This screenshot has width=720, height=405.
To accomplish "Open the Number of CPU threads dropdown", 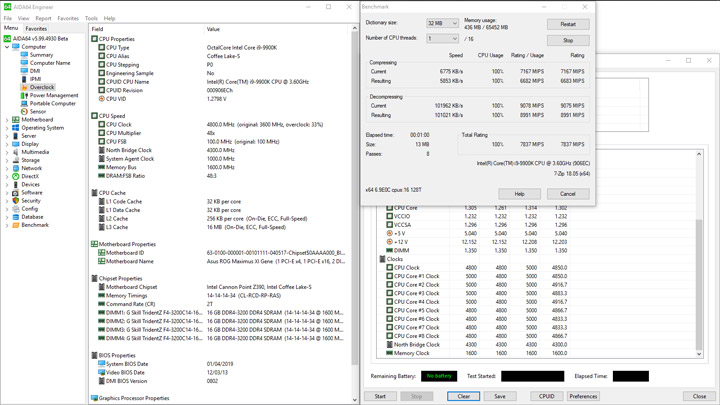I will 442,39.
